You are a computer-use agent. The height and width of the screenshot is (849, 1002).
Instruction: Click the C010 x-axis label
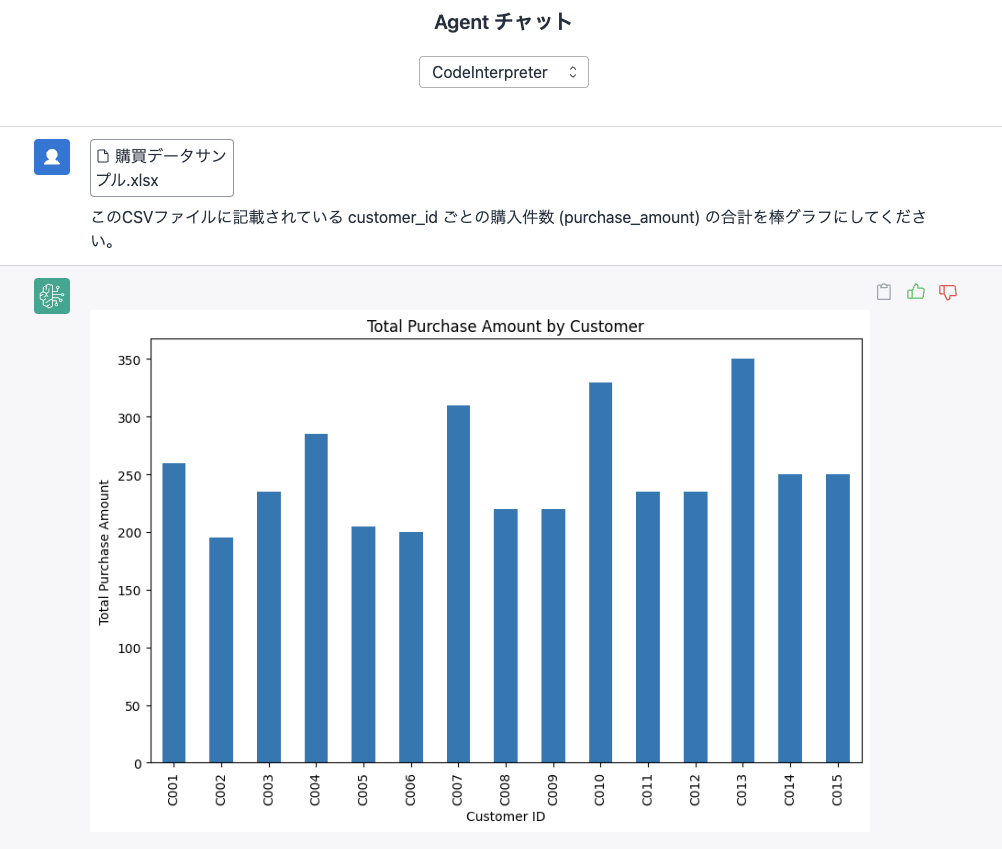(599, 790)
